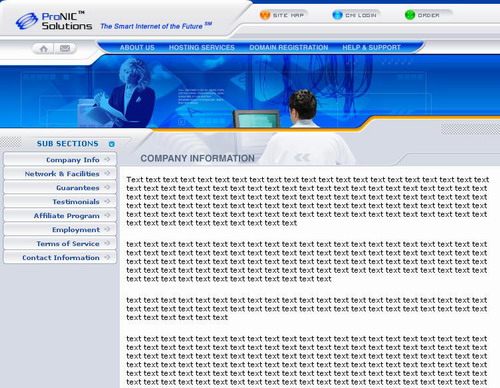The image size is (500, 388).
Task: Click the Company Information heading
Action: pos(197,158)
